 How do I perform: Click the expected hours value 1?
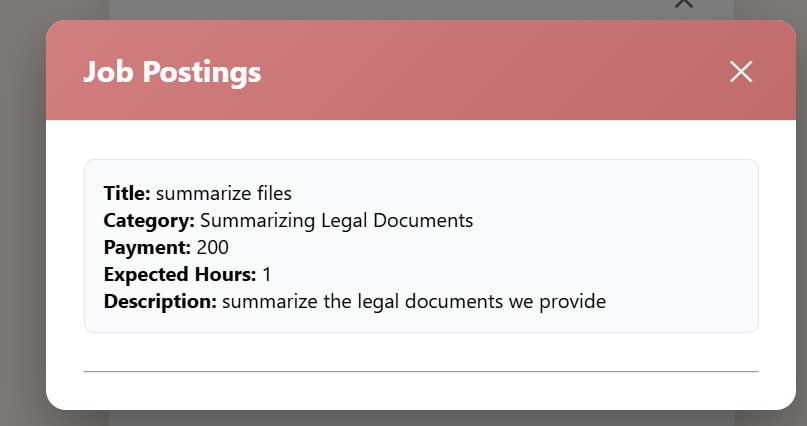click(x=267, y=274)
